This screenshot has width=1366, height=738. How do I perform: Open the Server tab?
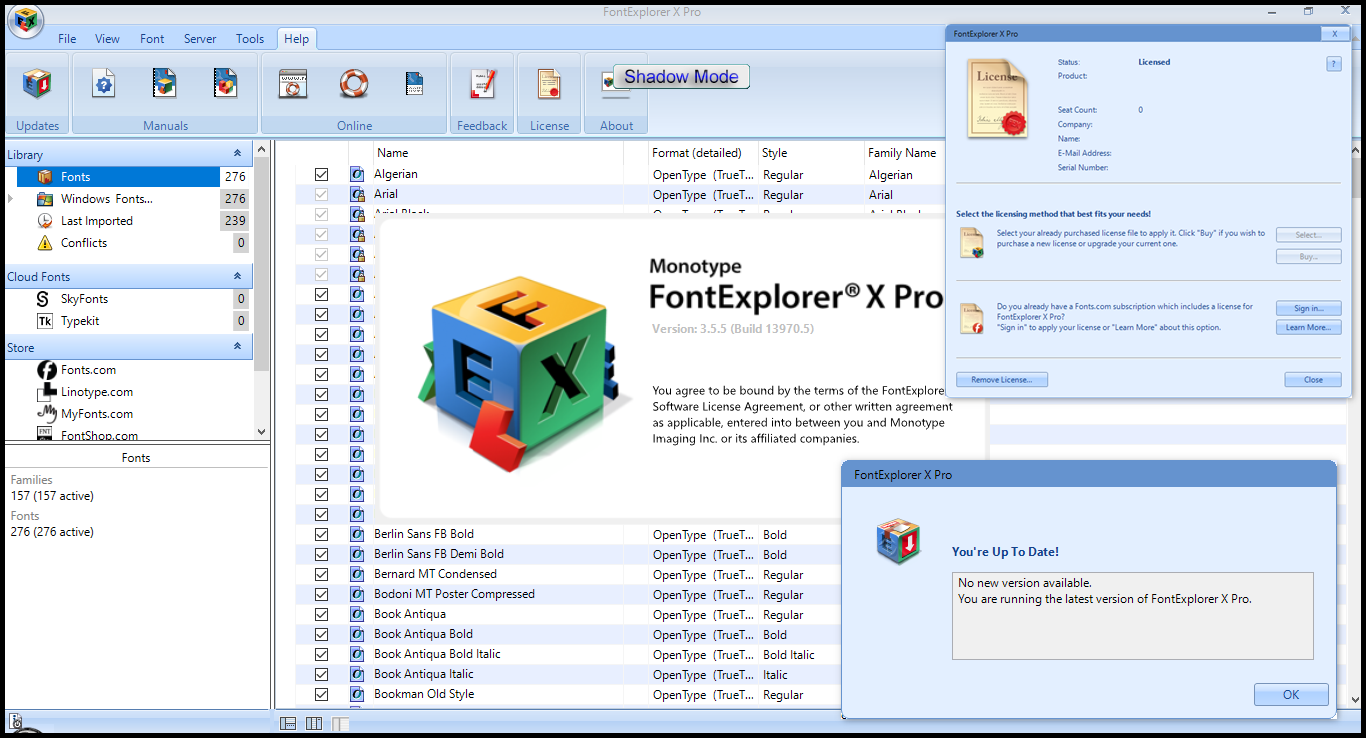200,39
